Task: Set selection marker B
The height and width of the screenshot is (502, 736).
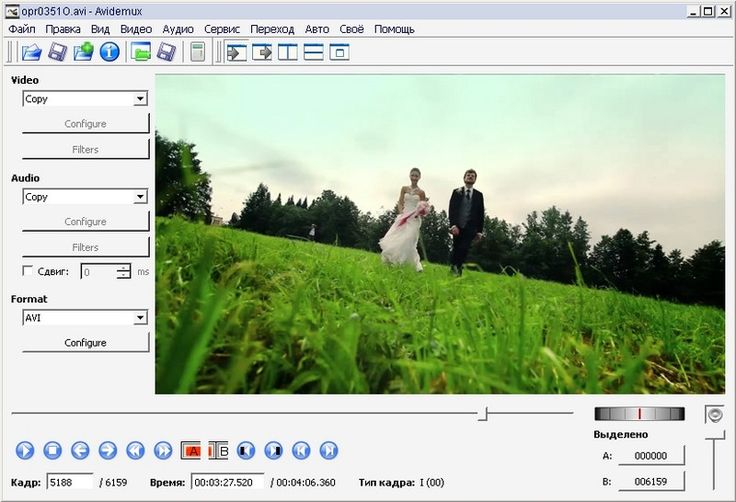Action: pos(218,451)
